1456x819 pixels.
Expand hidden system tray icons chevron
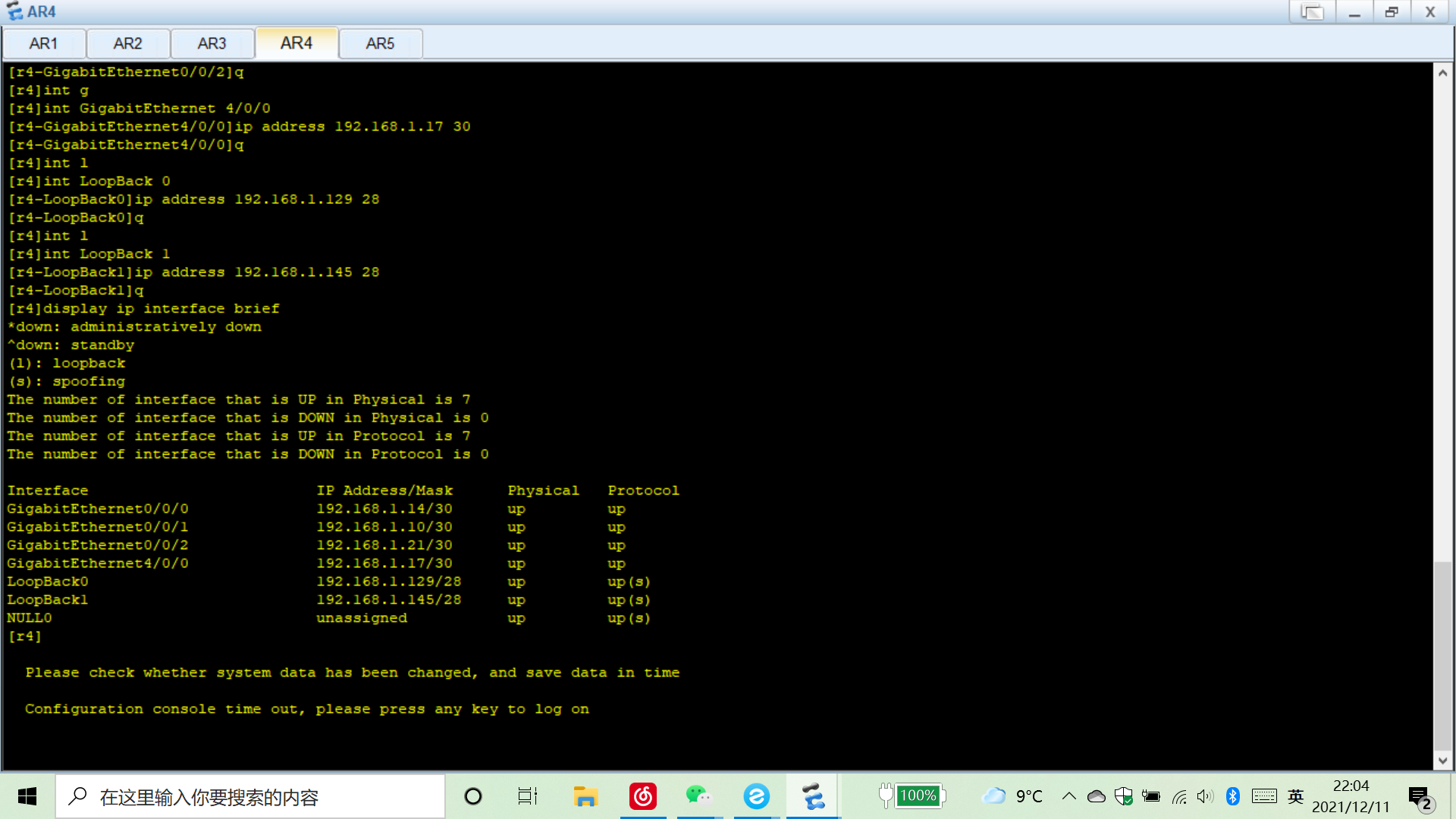coord(1069,796)
